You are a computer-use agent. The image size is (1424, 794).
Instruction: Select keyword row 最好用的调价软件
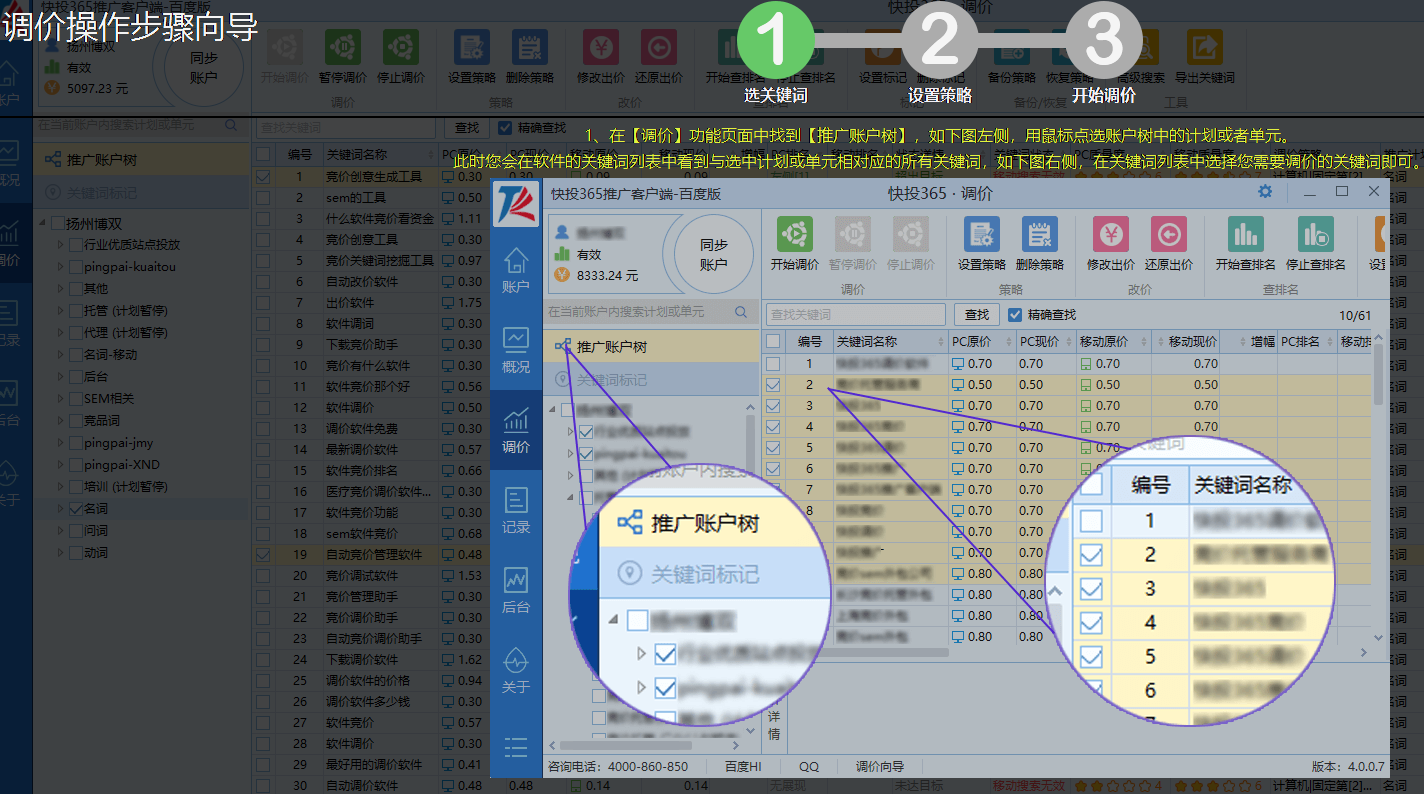tap(374, 764)
